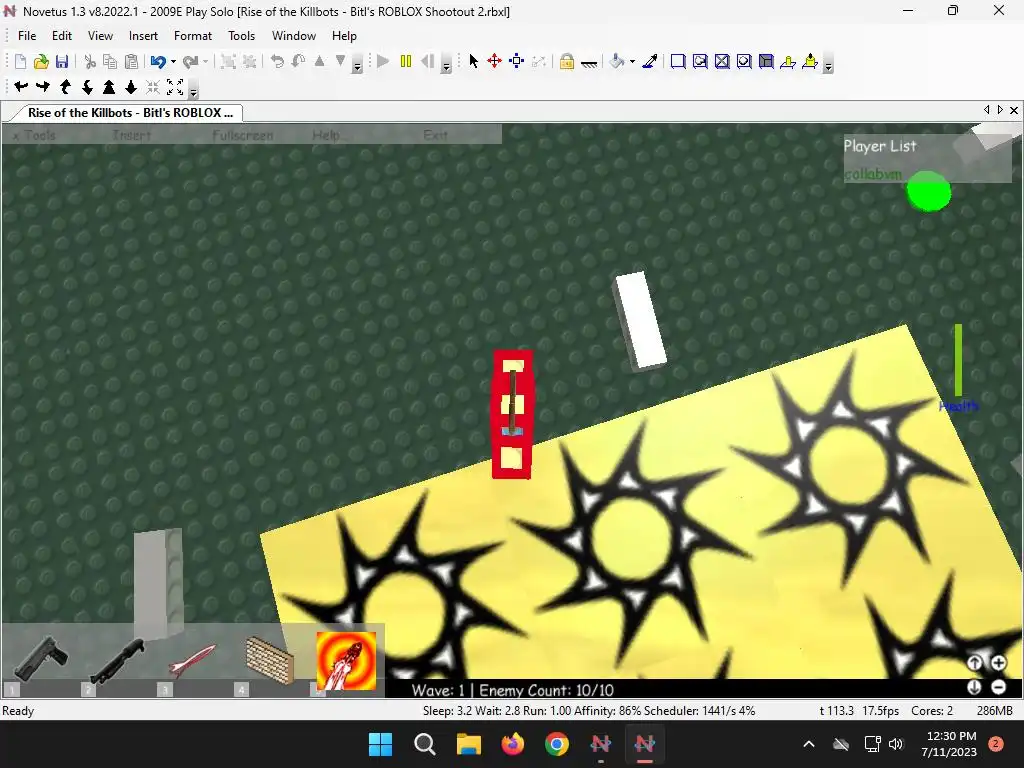This screenshot has height=768, width=1024.
Task: Pan camera right with right arrow icon
Action: click(x=43, y=86)
